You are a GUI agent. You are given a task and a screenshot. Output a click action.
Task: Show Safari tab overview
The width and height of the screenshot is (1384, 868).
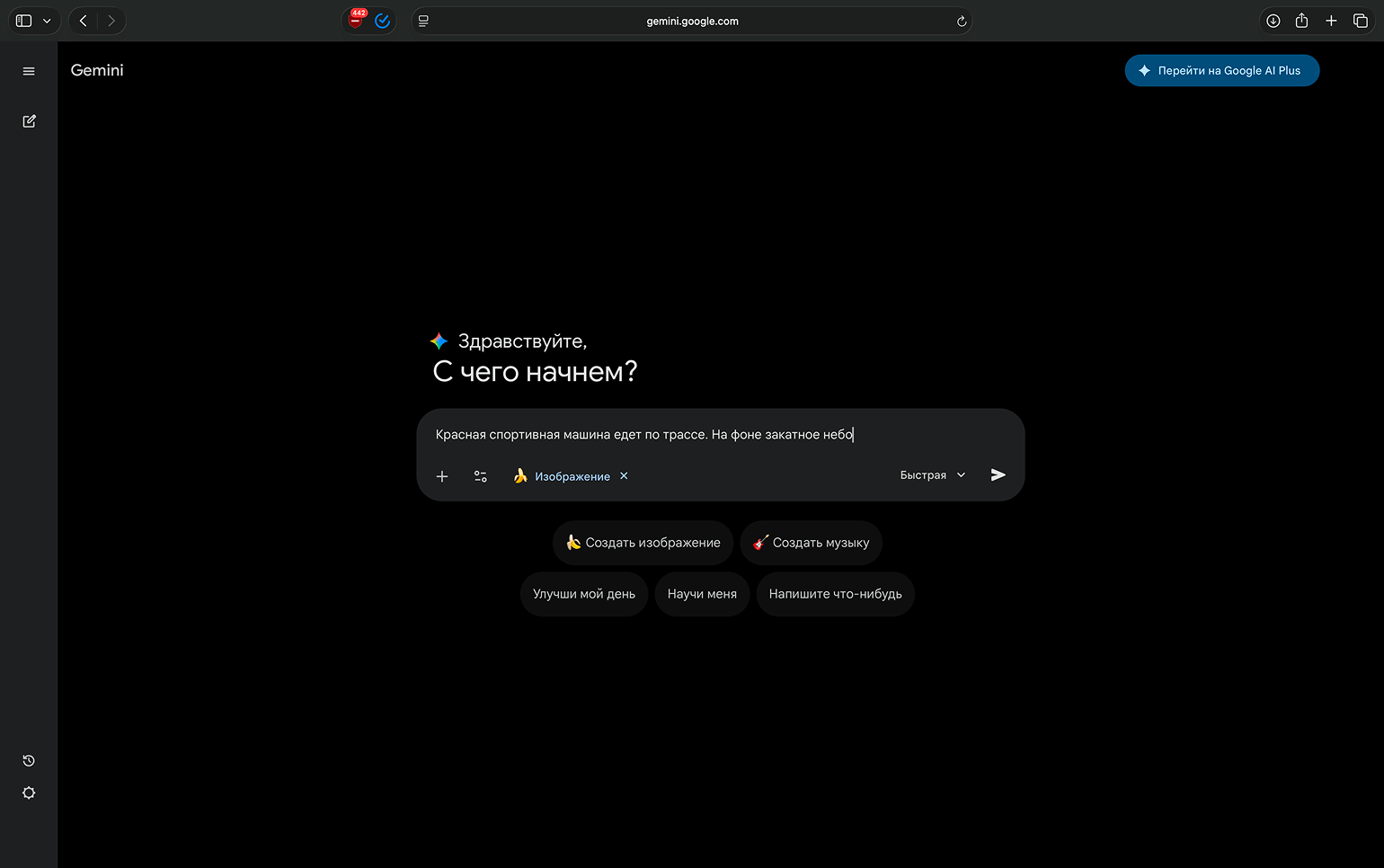tap(1361, 21)
